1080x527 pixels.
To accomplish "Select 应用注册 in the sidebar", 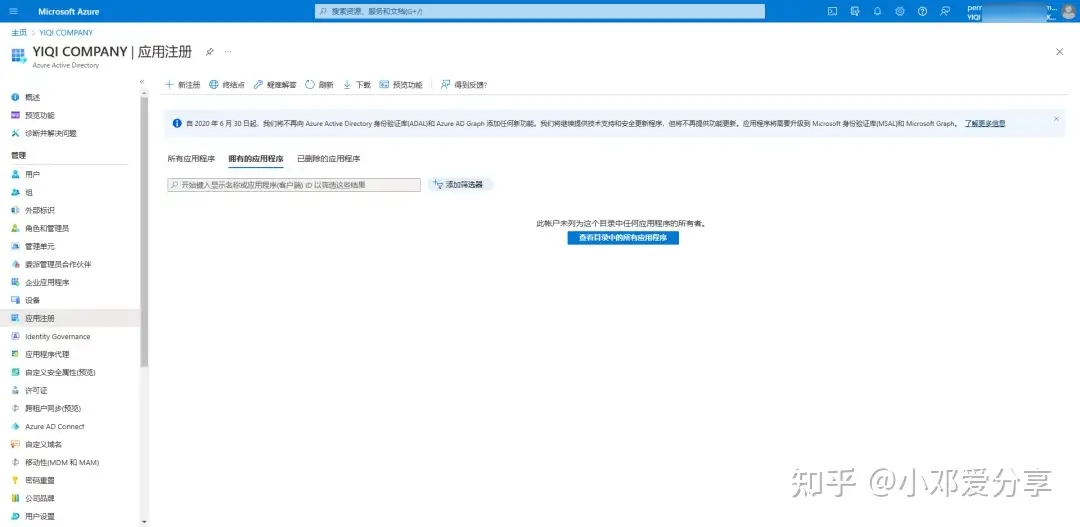I will point(70,318).
